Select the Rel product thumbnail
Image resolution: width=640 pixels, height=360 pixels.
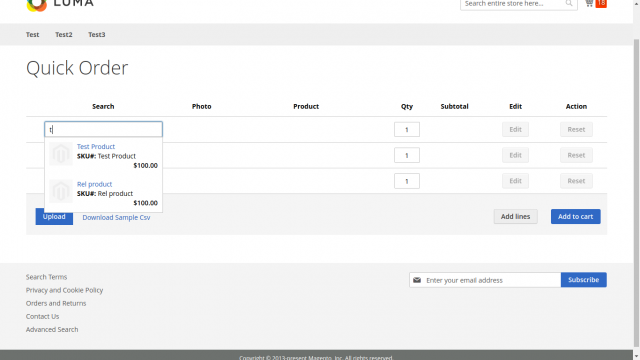[x=61, y=191]
